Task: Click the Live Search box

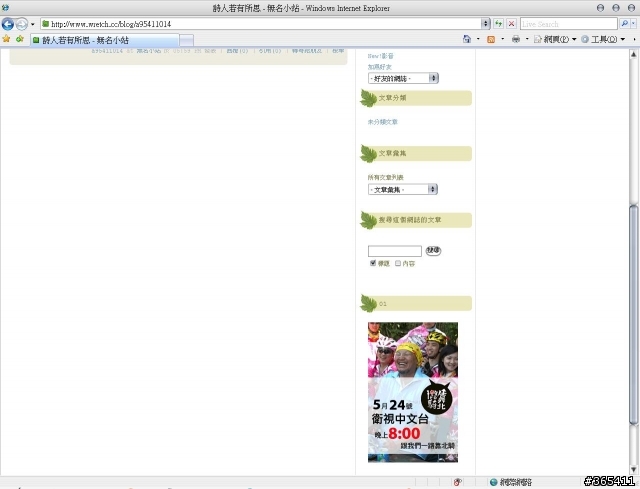Action: click(569, 24)
